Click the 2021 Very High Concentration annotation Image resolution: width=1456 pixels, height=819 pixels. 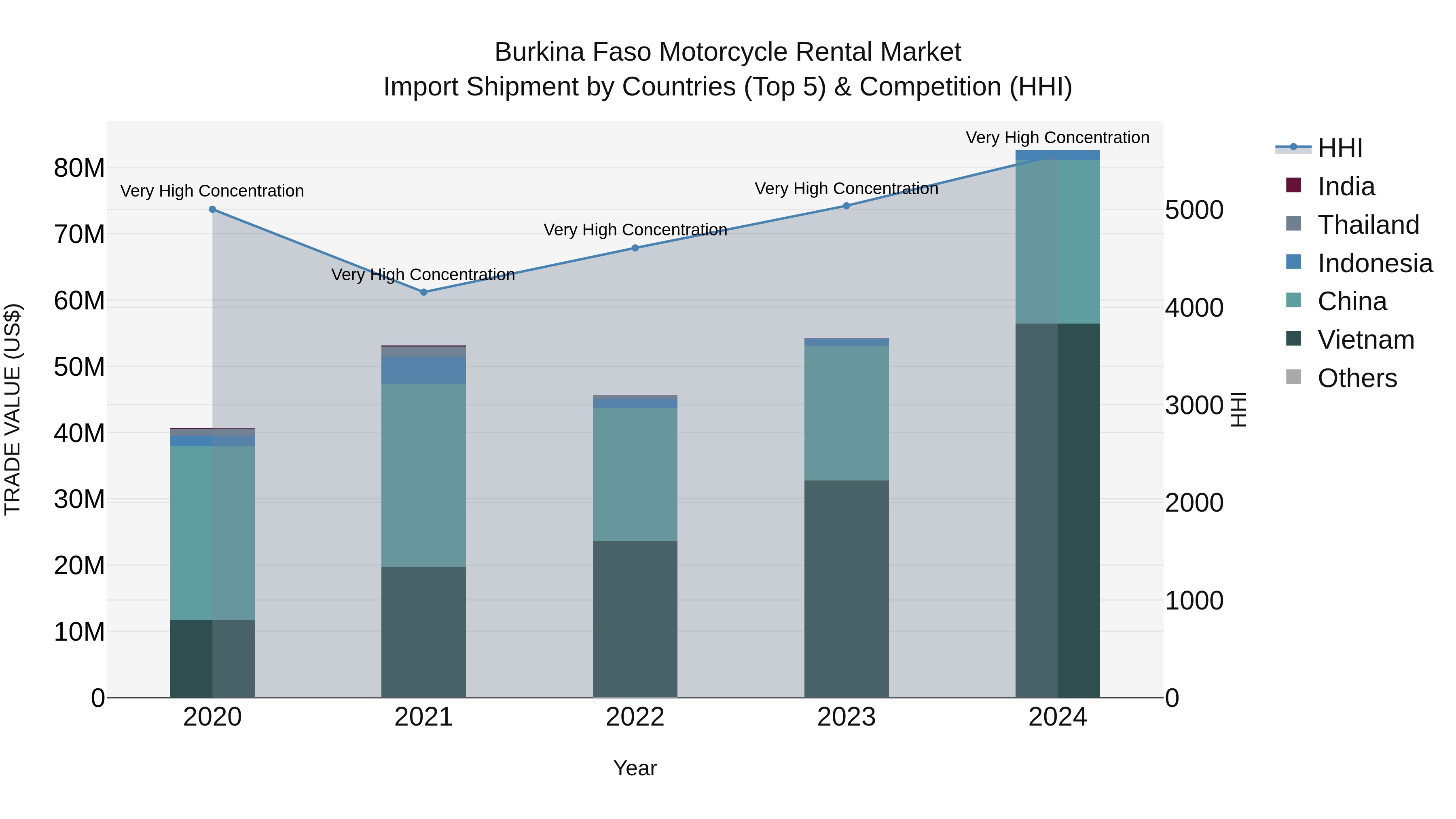click(x=423, y=275)
